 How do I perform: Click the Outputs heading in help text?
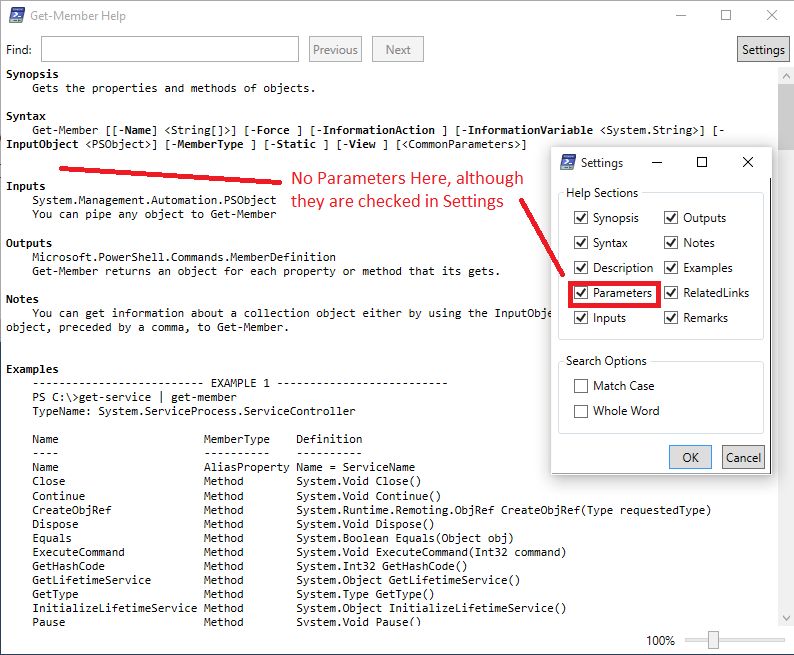[x=29, y=242]
